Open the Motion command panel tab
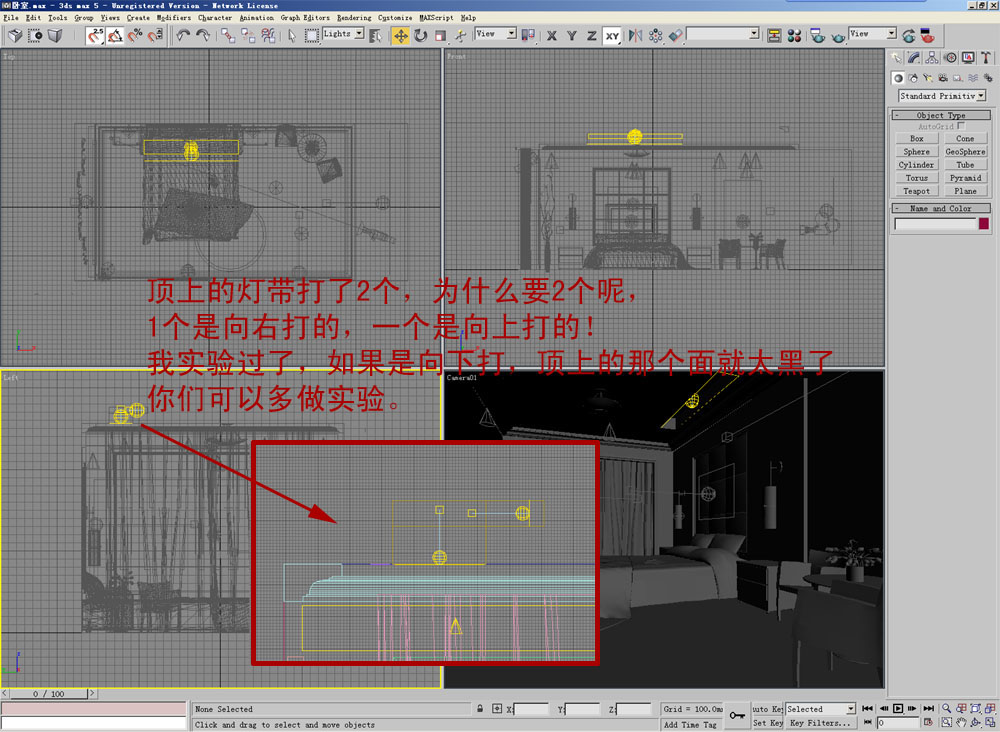 pos(950,58)
